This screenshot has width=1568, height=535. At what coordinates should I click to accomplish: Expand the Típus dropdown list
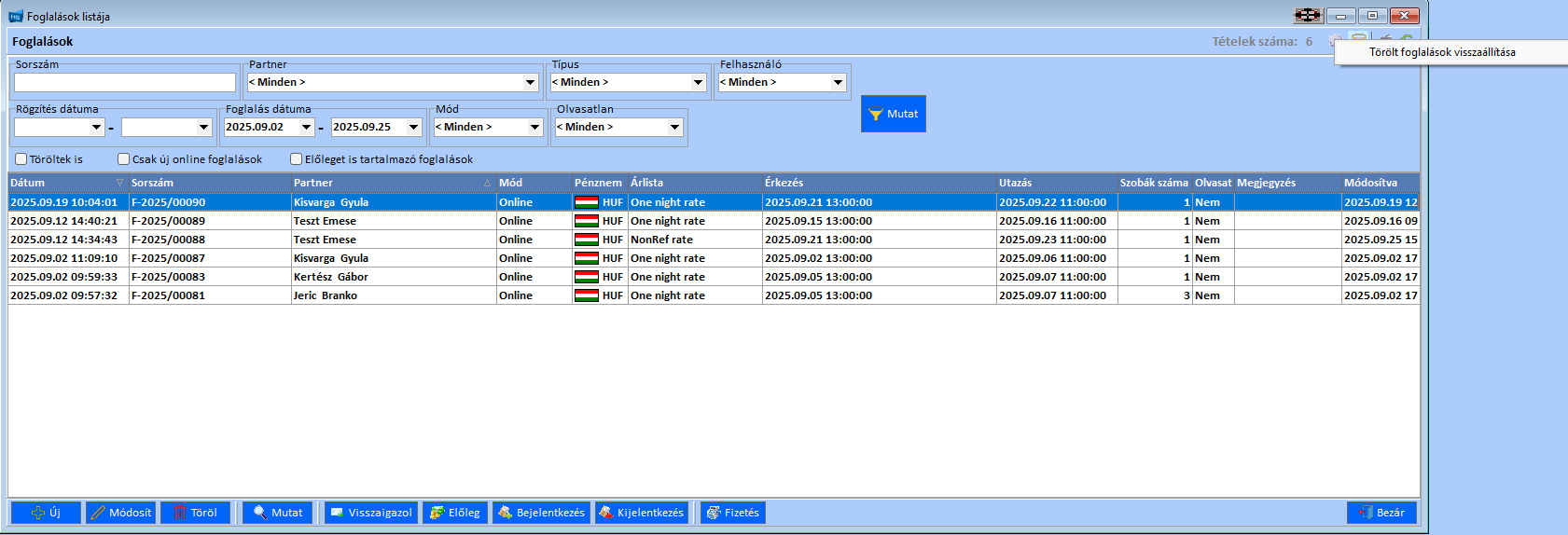(x=698, y=82)
